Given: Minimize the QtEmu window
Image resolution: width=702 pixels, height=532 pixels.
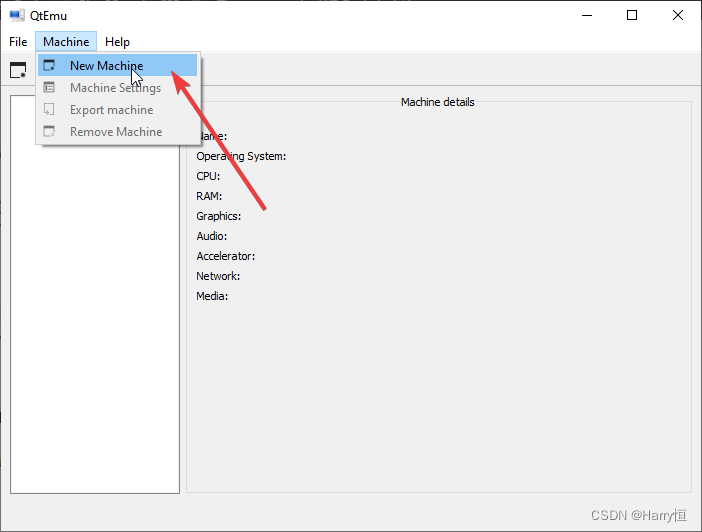Looking at the screenshot, I should (587, 15).
